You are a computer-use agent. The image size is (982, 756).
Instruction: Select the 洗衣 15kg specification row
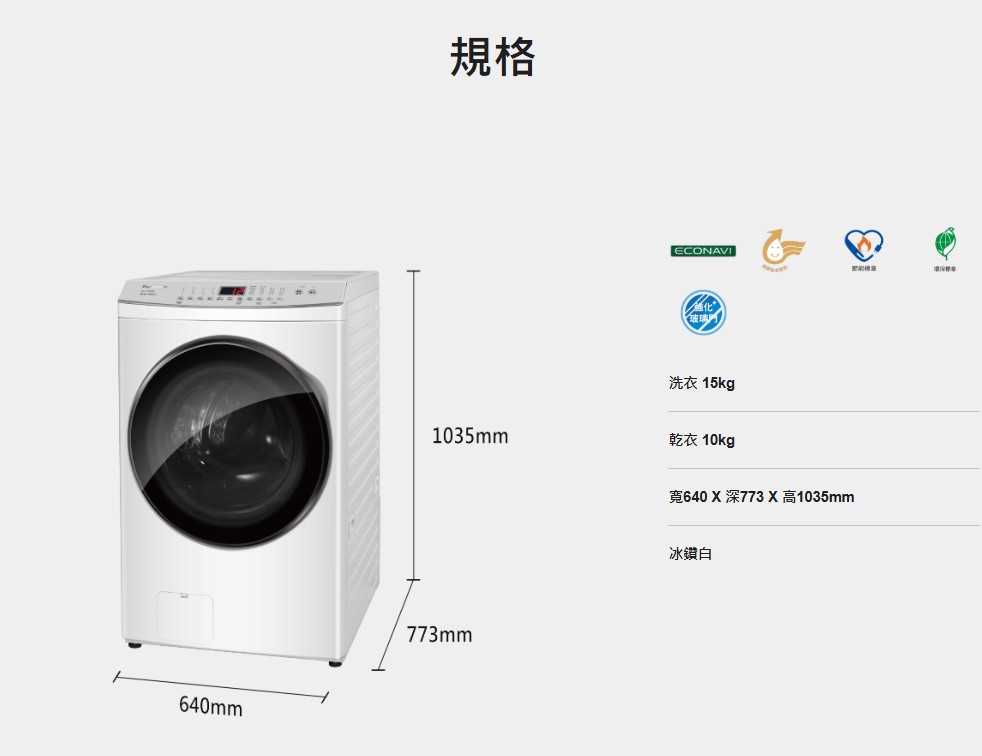(824, 383)
